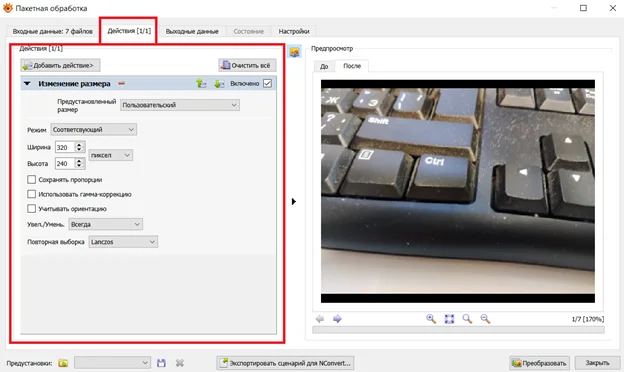Screen dimensions: 624x372
Task: Show the next preview image
Action: pyautogui.click(x=337, y=319)
